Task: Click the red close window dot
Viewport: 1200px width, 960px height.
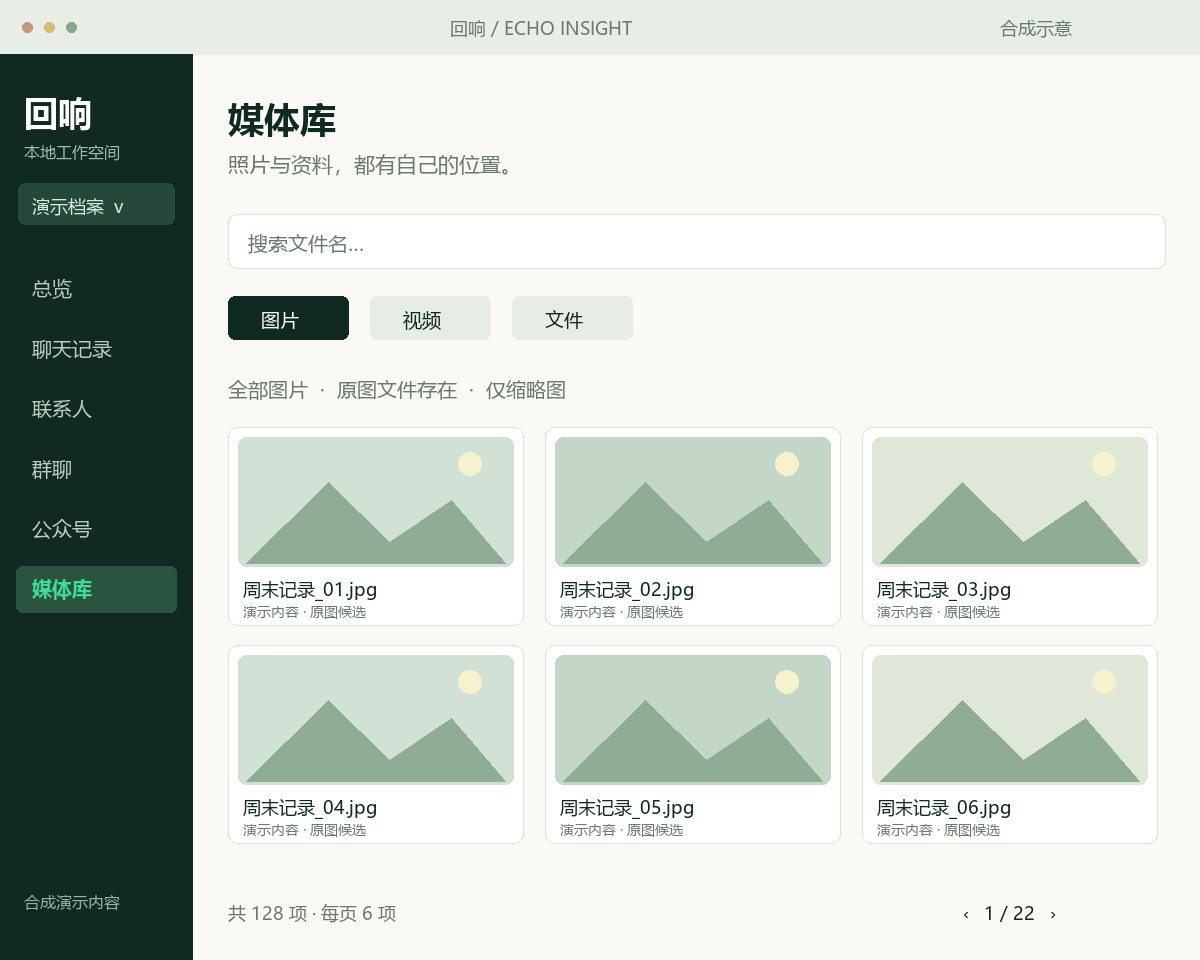Action: (x=28, y=28)
